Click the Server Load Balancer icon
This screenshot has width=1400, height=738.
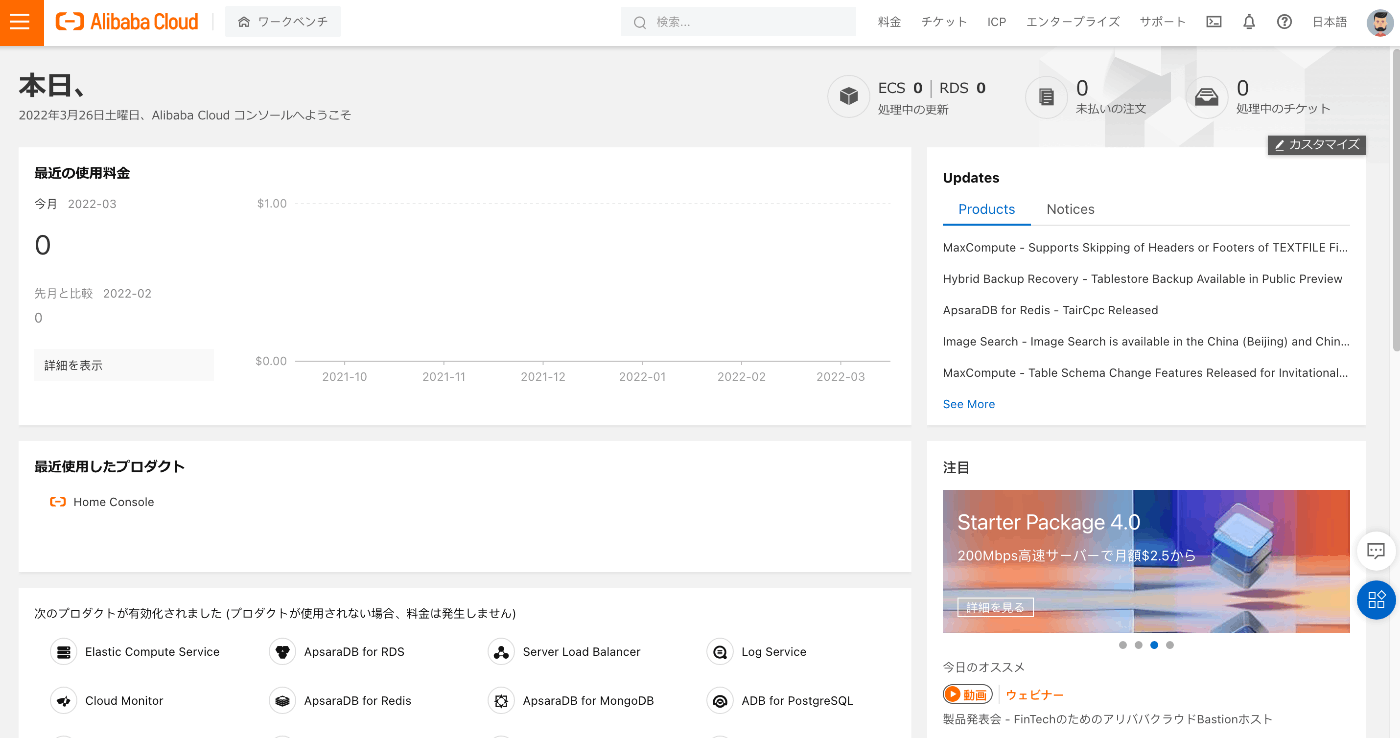[501, 652]
